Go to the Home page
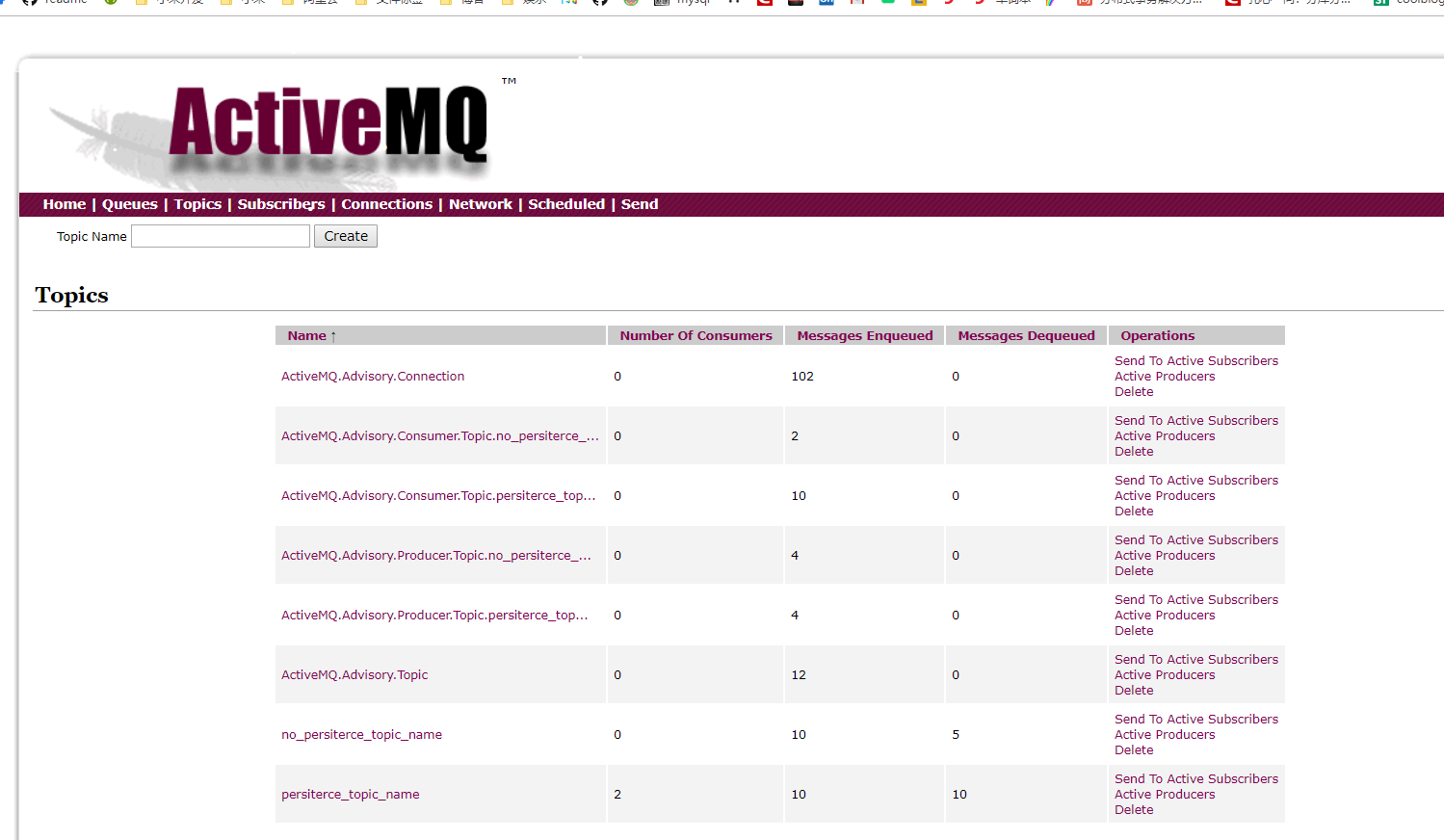 pos(65,204)
